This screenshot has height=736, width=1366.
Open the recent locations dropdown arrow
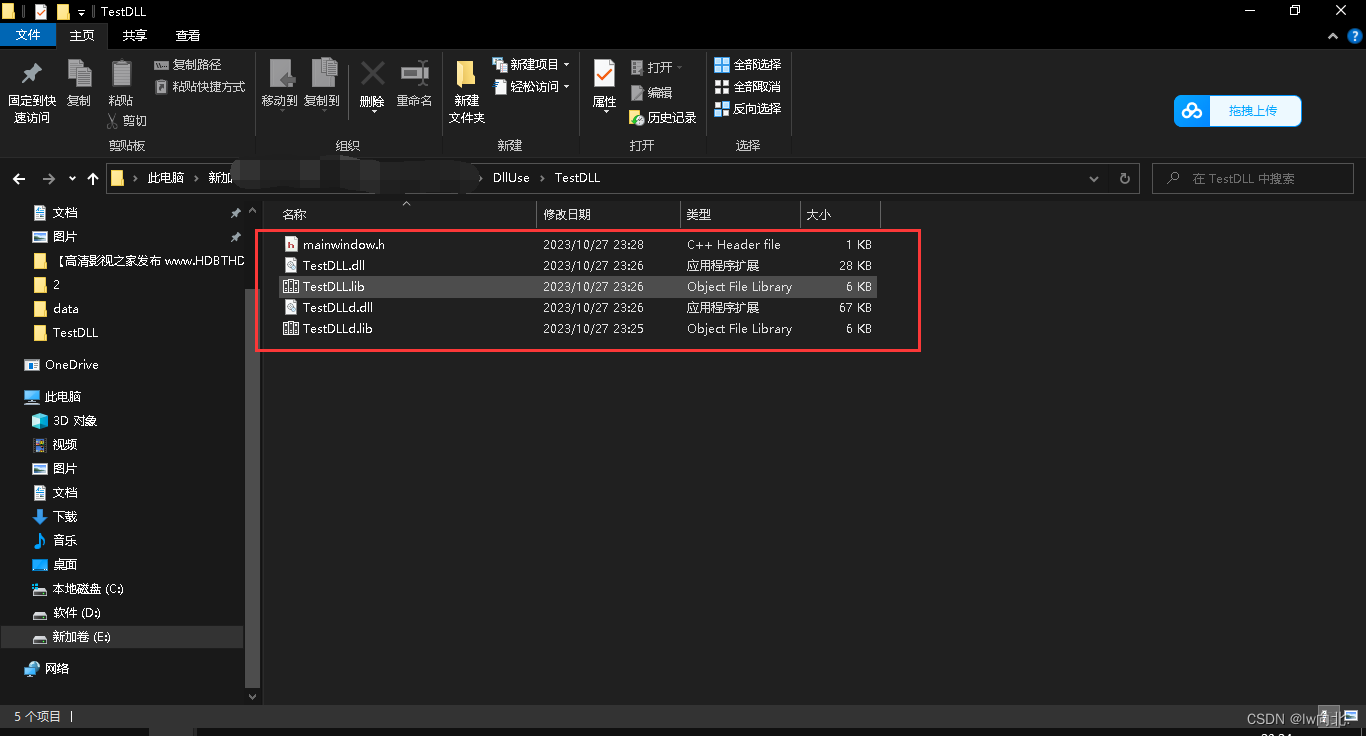(x=72, y=179)
